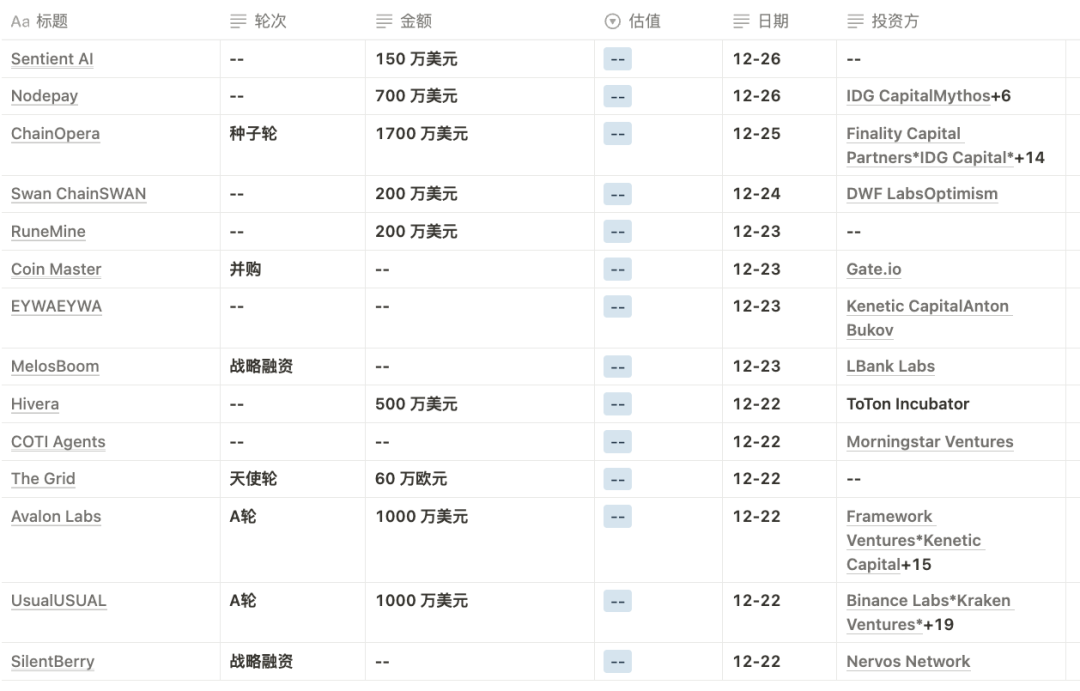The image size is (1080, 691).
Task: Click the 估值 tag in the Sentient AI row
Action: 618,59
